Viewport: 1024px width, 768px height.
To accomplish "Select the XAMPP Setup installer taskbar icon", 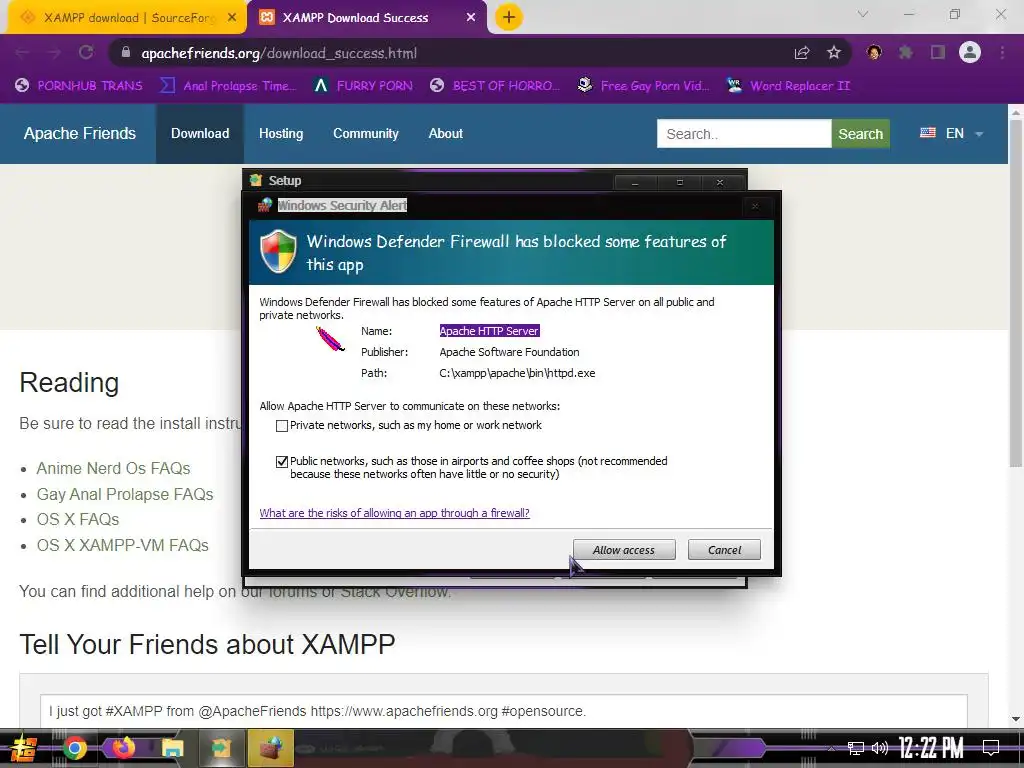I will pyautogui.click(x=222, y=748).
